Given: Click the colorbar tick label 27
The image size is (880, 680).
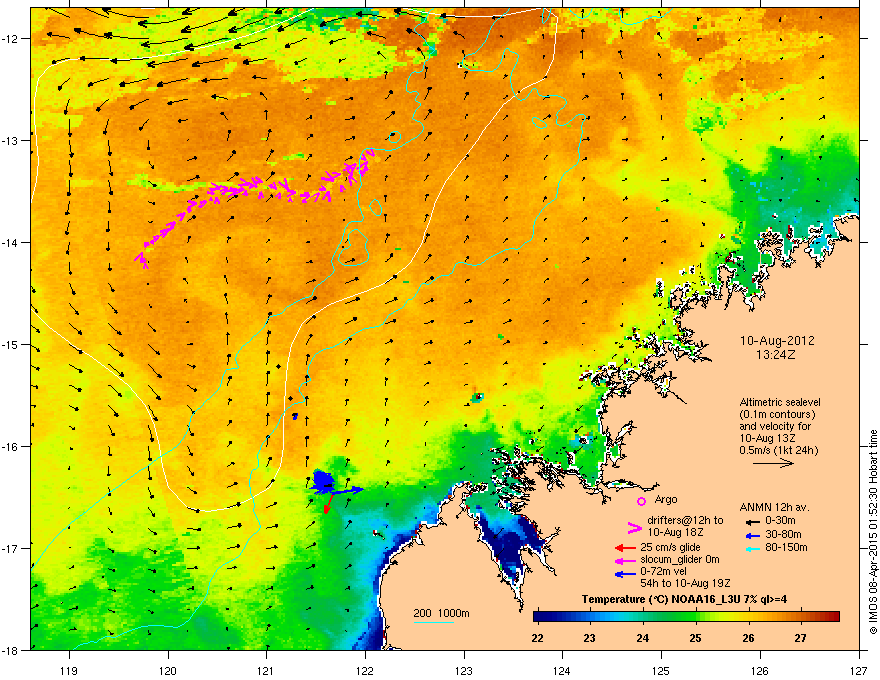Looking at the screenshot, I should point(800,638).
